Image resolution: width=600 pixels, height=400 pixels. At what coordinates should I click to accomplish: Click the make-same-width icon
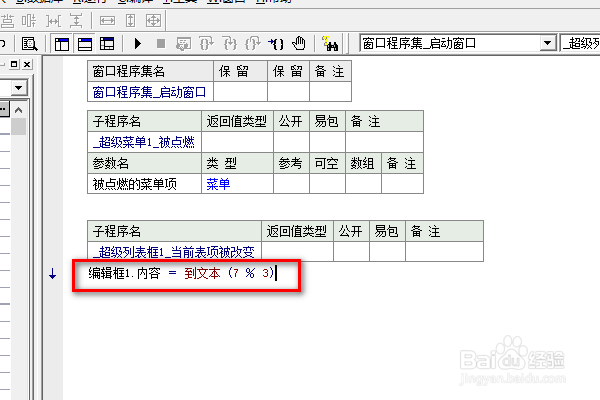point(108,21)
